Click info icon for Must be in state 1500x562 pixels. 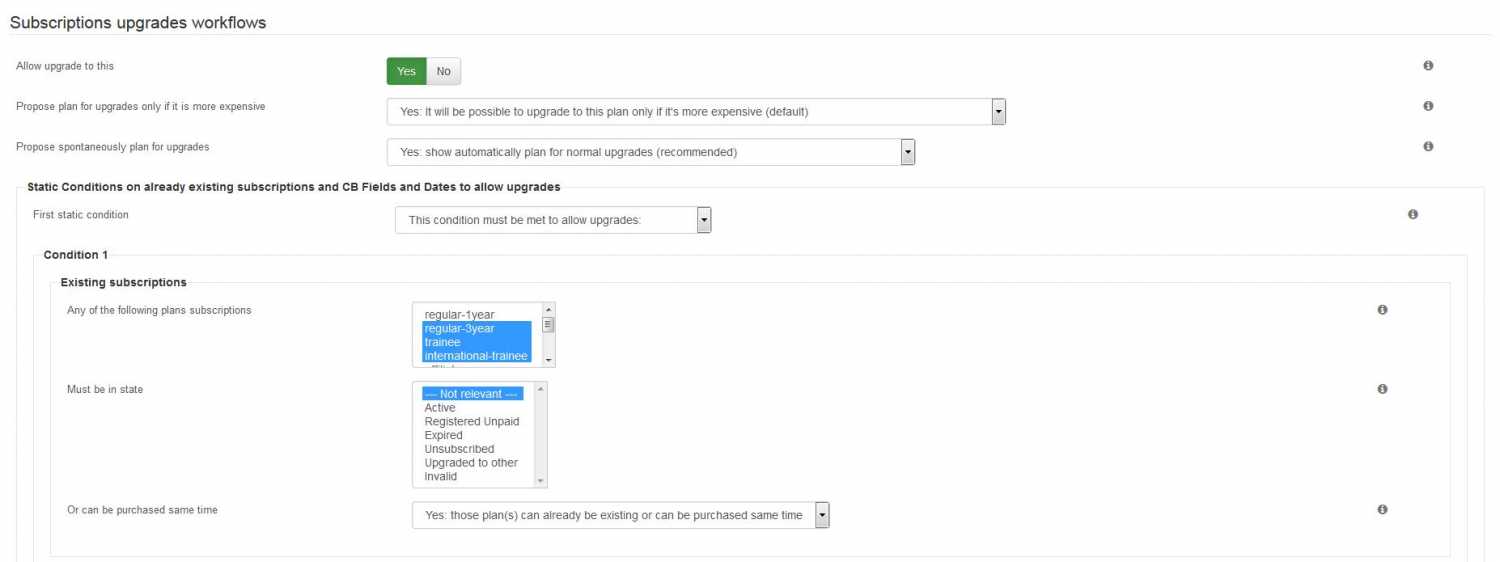point(1382,389)
